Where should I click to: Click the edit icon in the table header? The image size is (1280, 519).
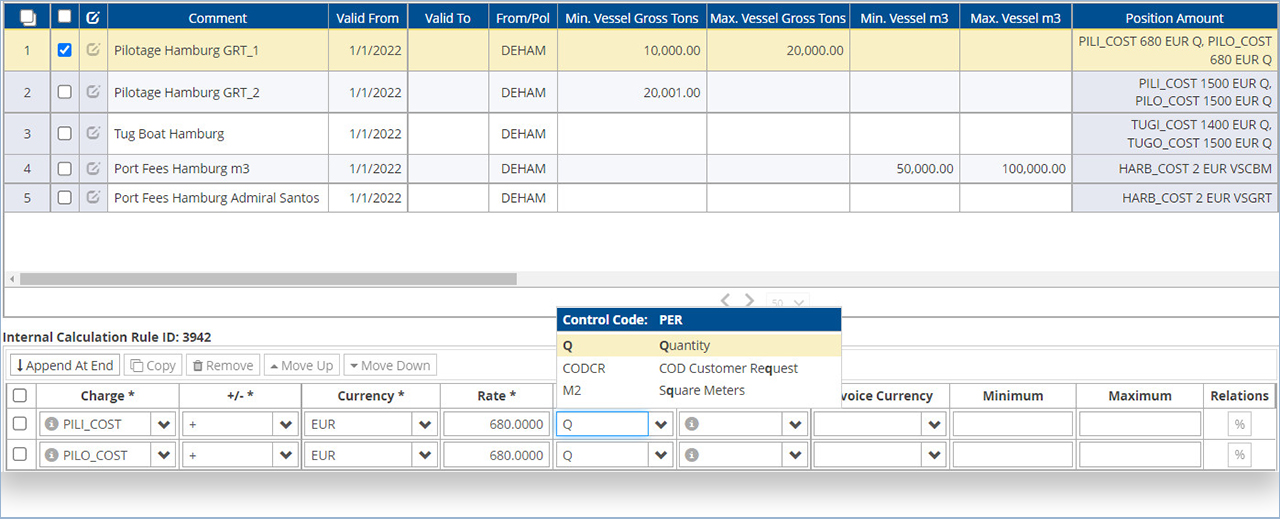pos(93,17)
